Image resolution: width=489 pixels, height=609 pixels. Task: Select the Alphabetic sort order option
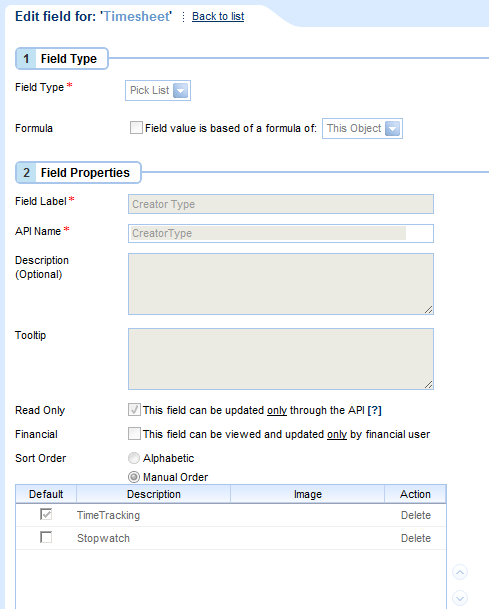(x=134, y=458)
